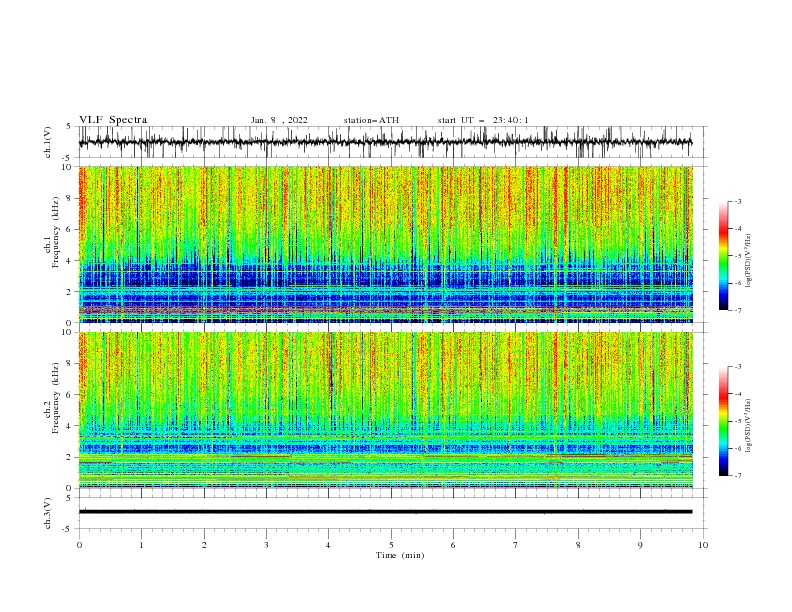Click inside the ch.1 spectrogram panel
This screenshot has width=792, height=612.
385,244
